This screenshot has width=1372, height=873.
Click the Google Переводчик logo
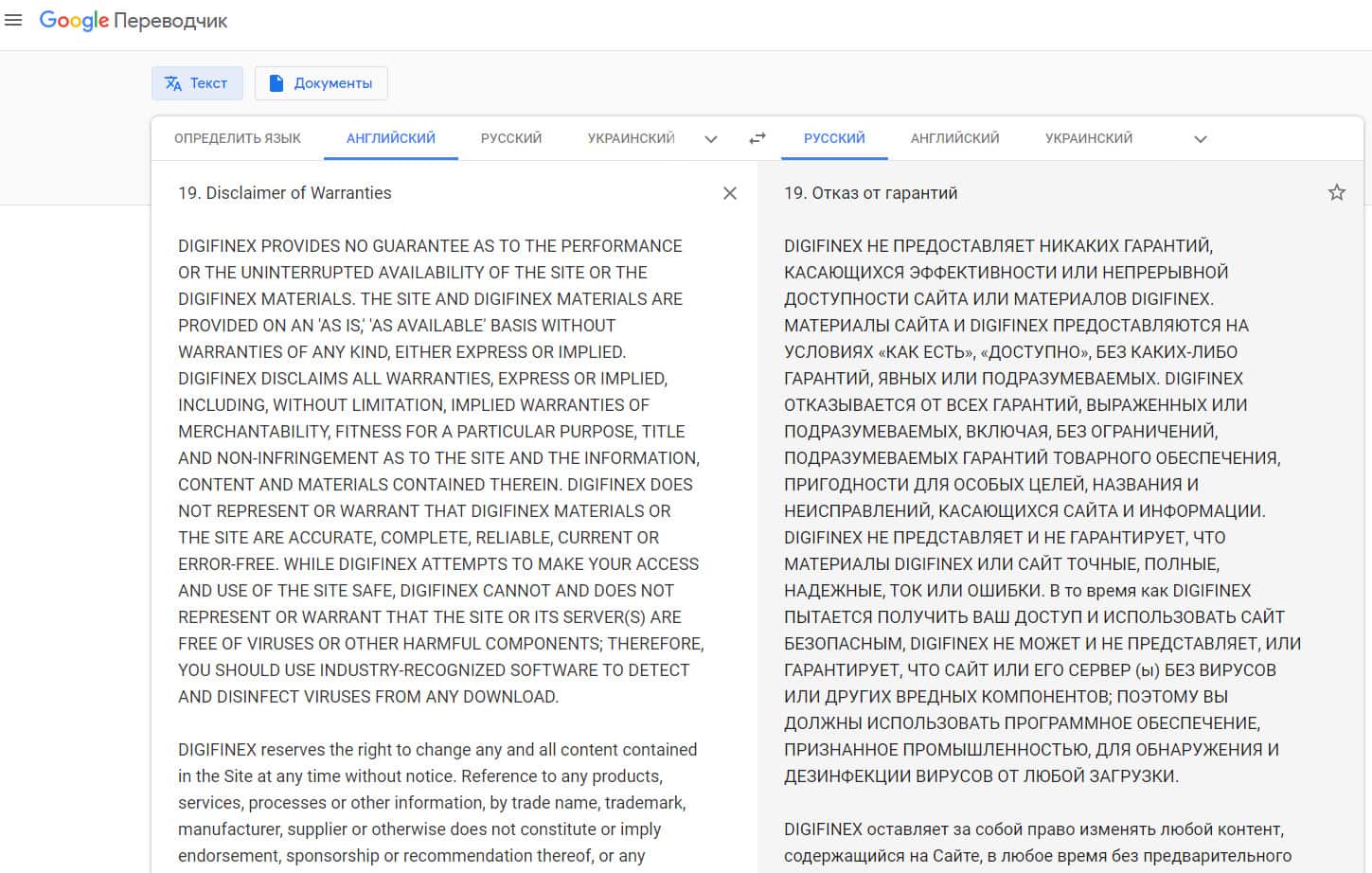(134, 21)
